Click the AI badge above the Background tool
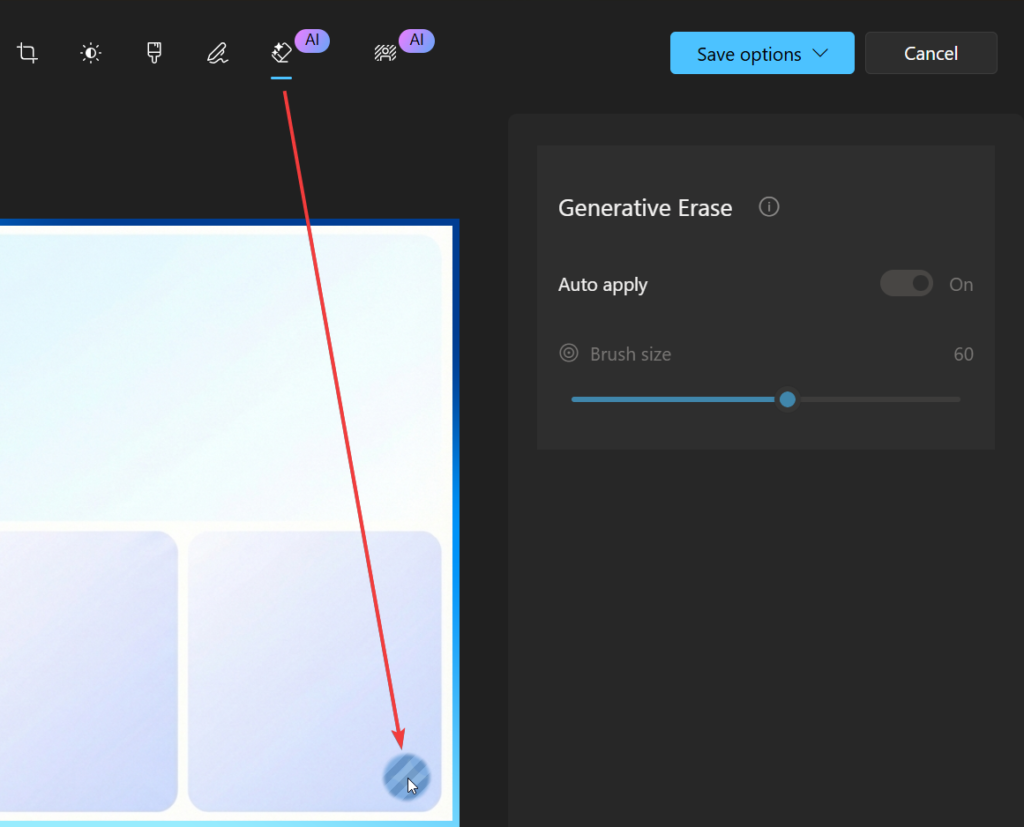Viewport: 1024px width, 827px height. click(x=416, y=40)
